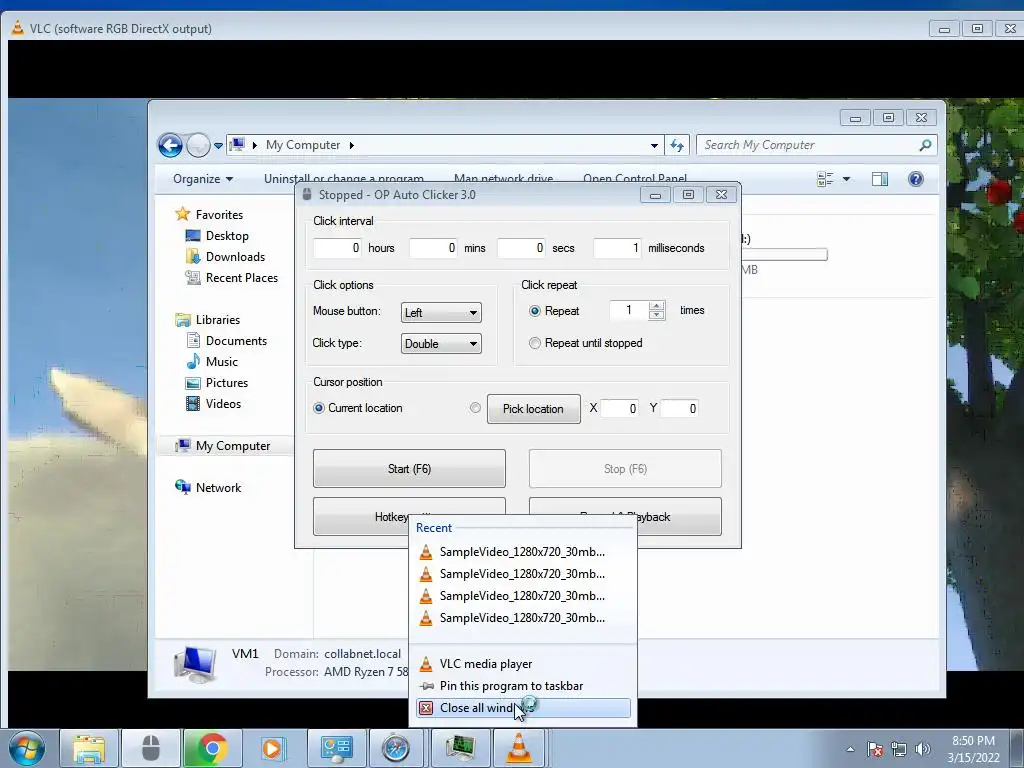The height and width of the screenshot is (768, 1024).
Task: Open the system monitor taskbar icon
Action: point(460,748)
